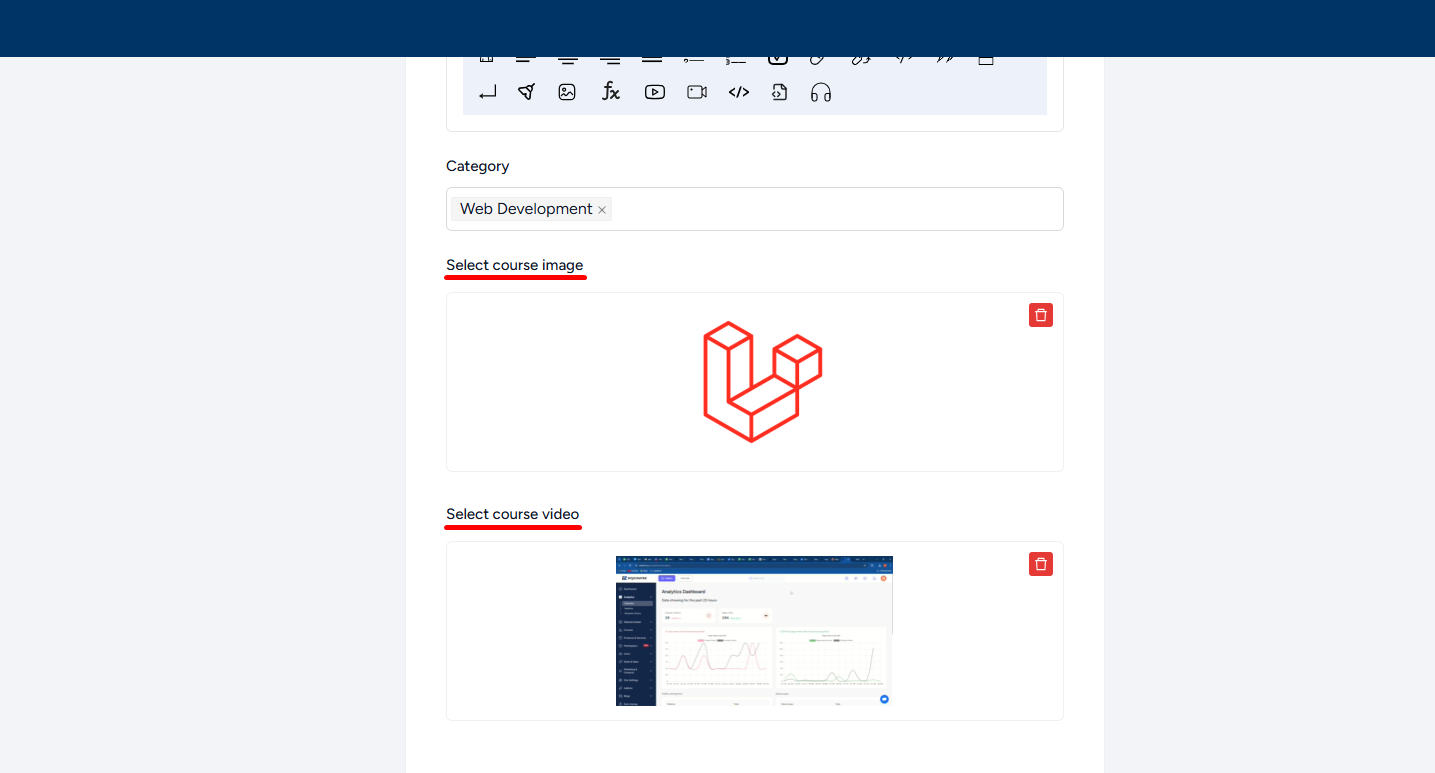This screenshot has width=1435, height=773.
Task: Click the "Category" field label
Action: point(478,166)
